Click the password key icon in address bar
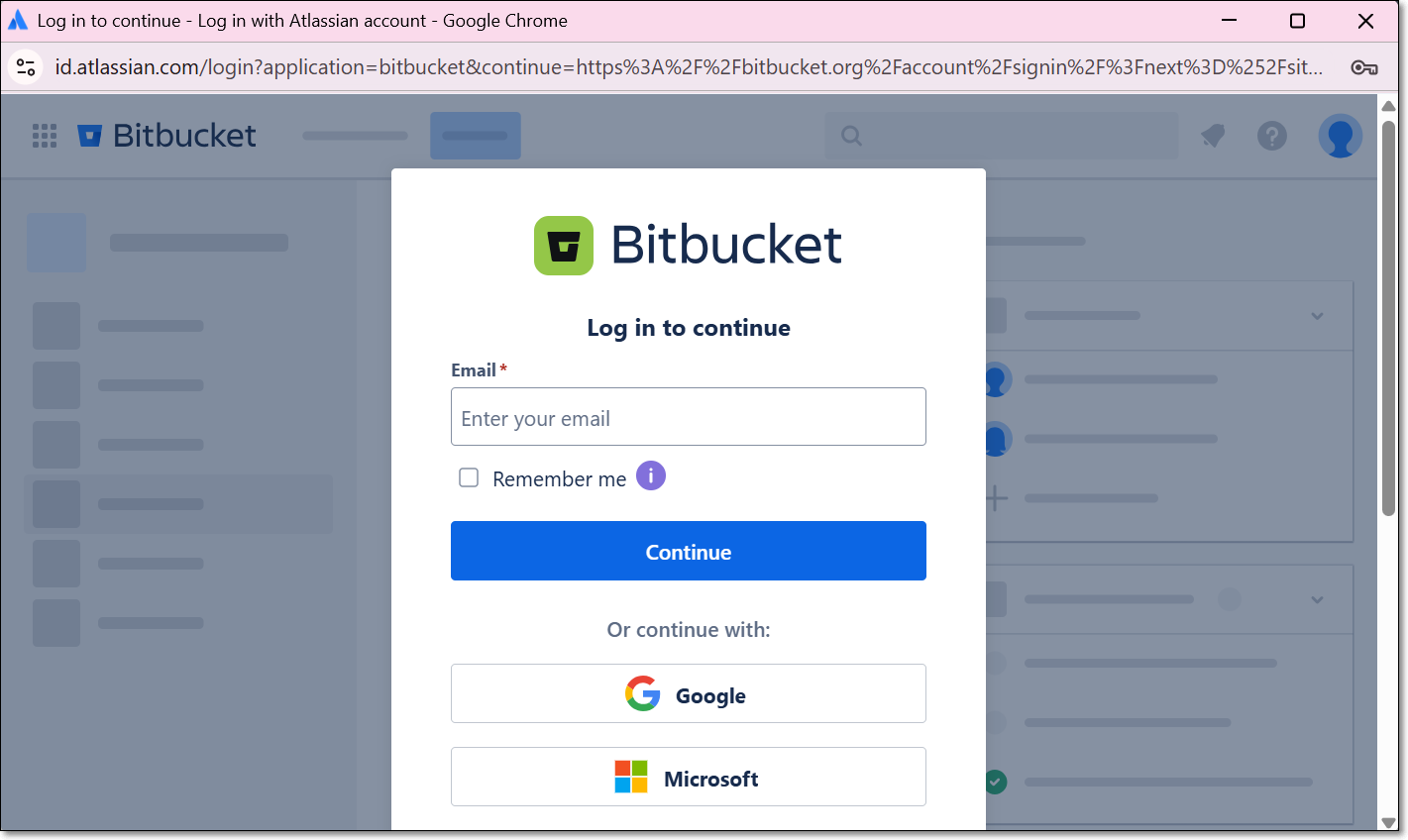 pos(1363,67)
